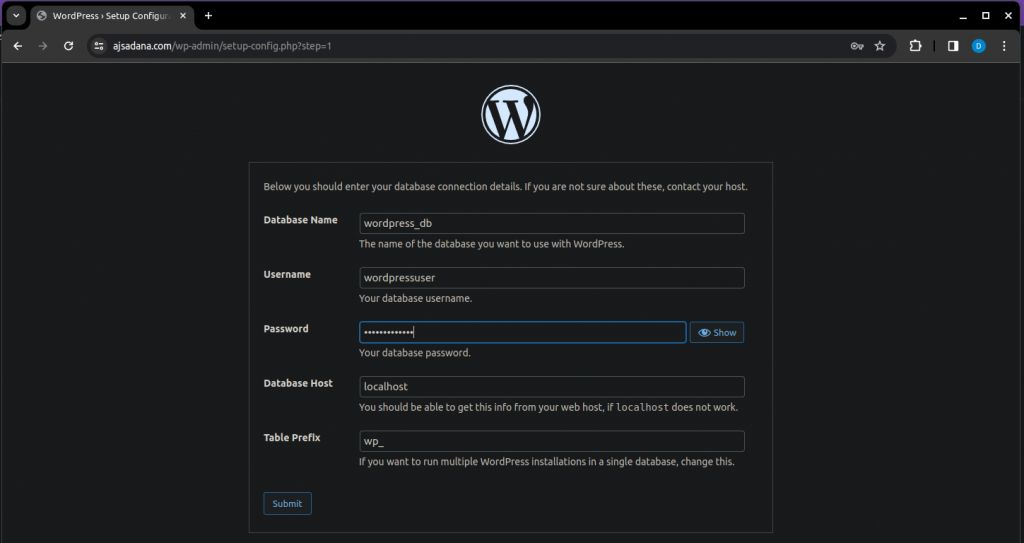Click the Username input field
Image resolution: width=1024 pixels, height=543 pixels.
tap(552, 278)
